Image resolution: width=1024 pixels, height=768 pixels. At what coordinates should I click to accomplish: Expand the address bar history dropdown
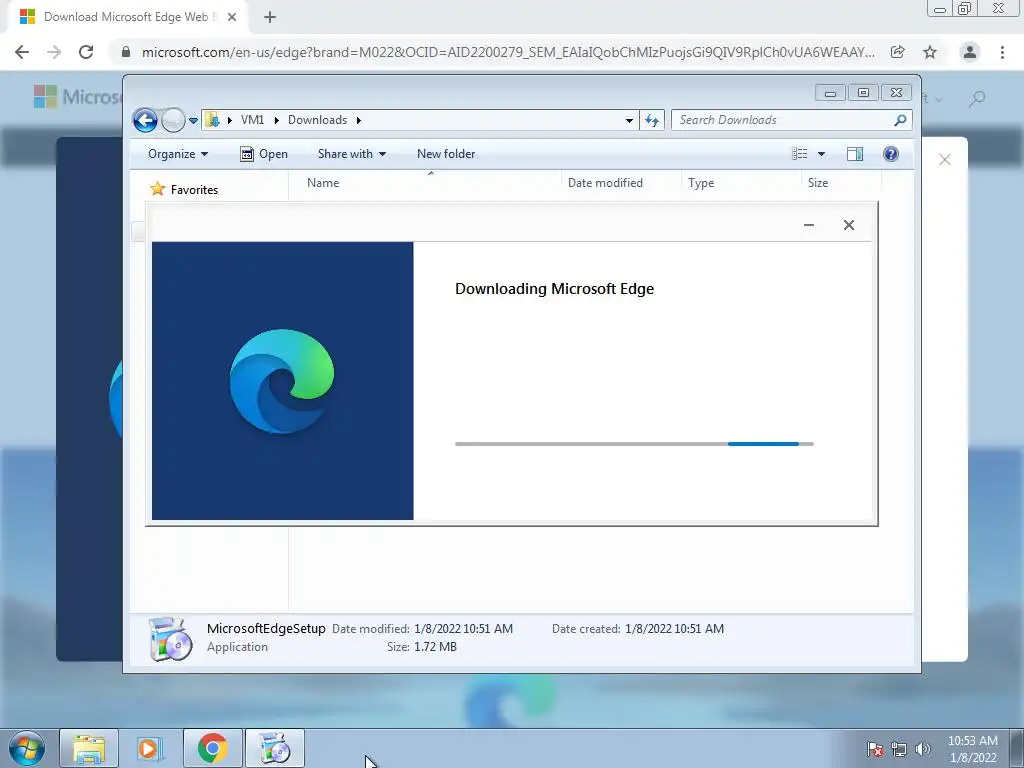[629, 120]
